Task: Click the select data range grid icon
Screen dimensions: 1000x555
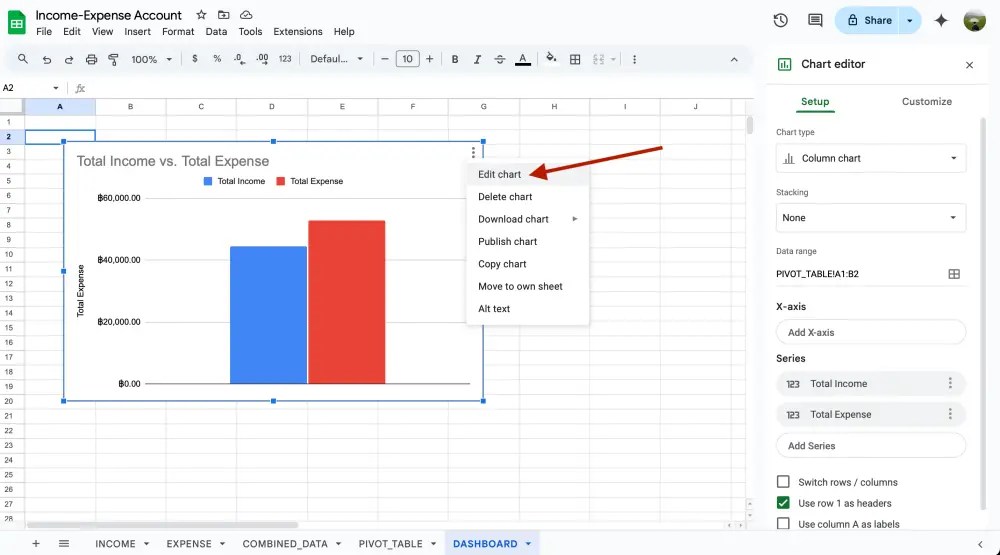Action: click(x=954, y=274)
